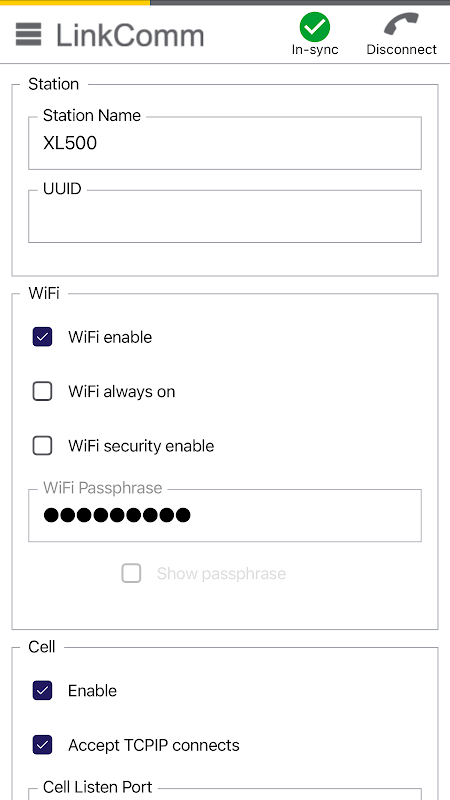Click the Station Name field

pos(225,143)
